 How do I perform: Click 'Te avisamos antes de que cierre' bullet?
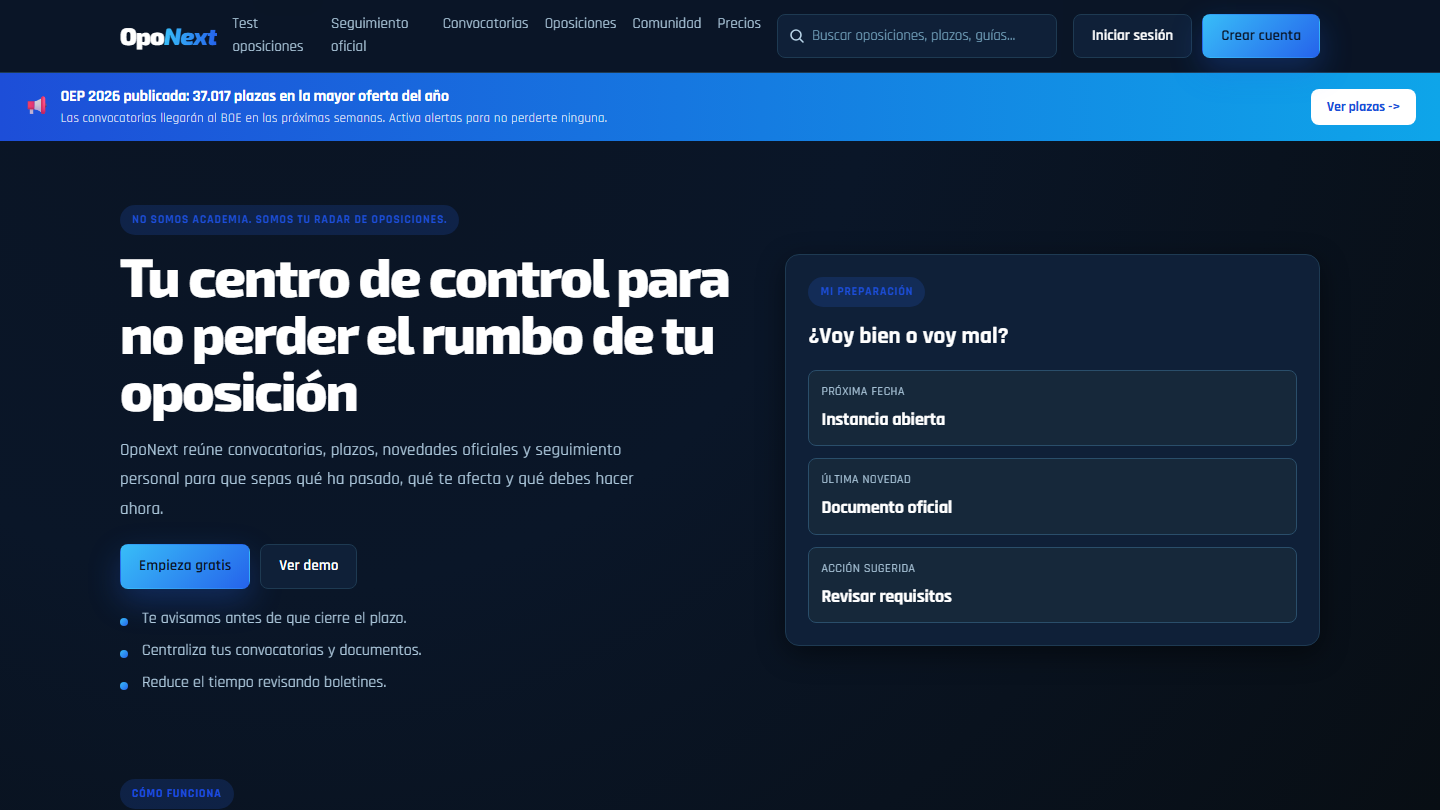coord(274,619)
